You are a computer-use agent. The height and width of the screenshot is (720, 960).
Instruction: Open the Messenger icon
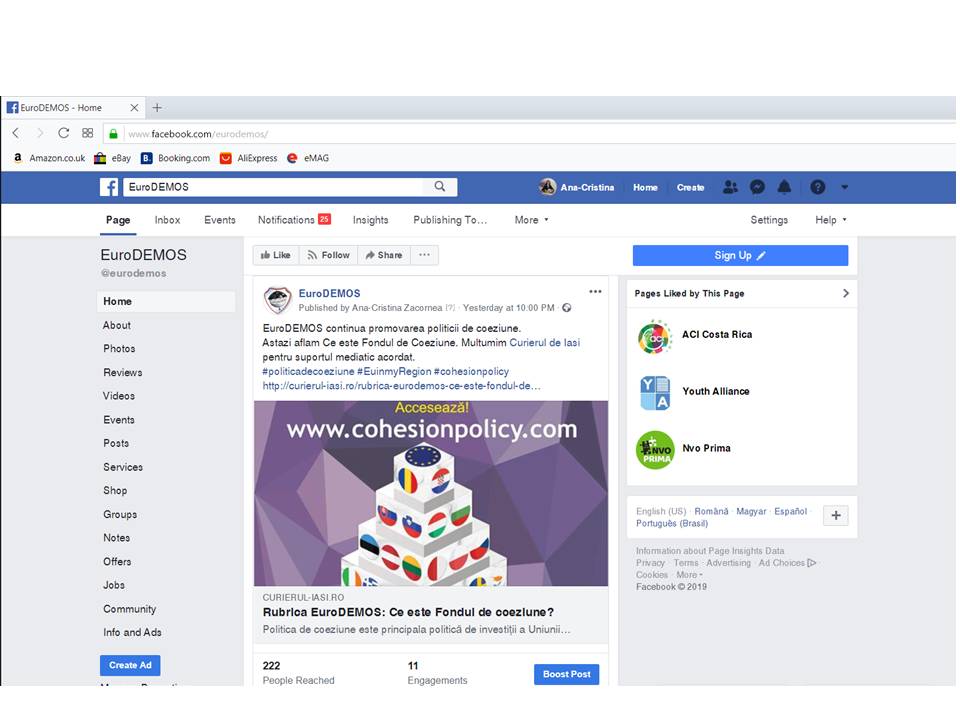coord(757,187)
